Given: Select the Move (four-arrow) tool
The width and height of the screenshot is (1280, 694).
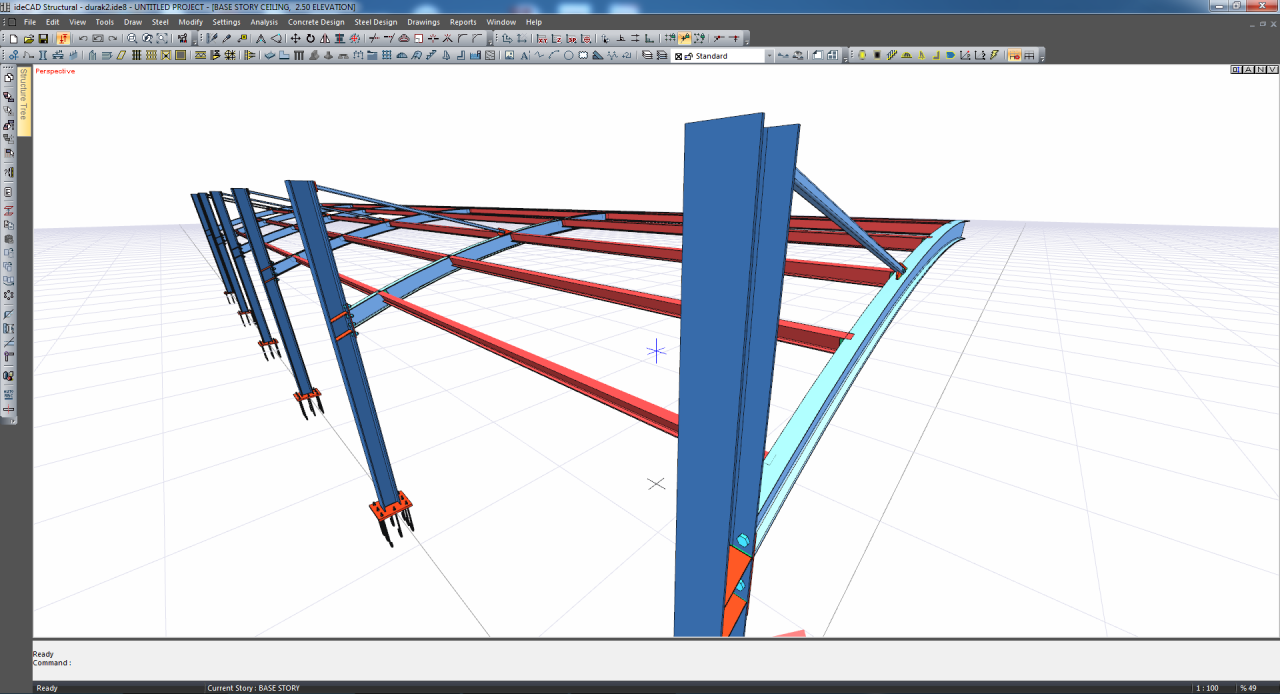Looking at the screenshot, I should click(295, 38).
